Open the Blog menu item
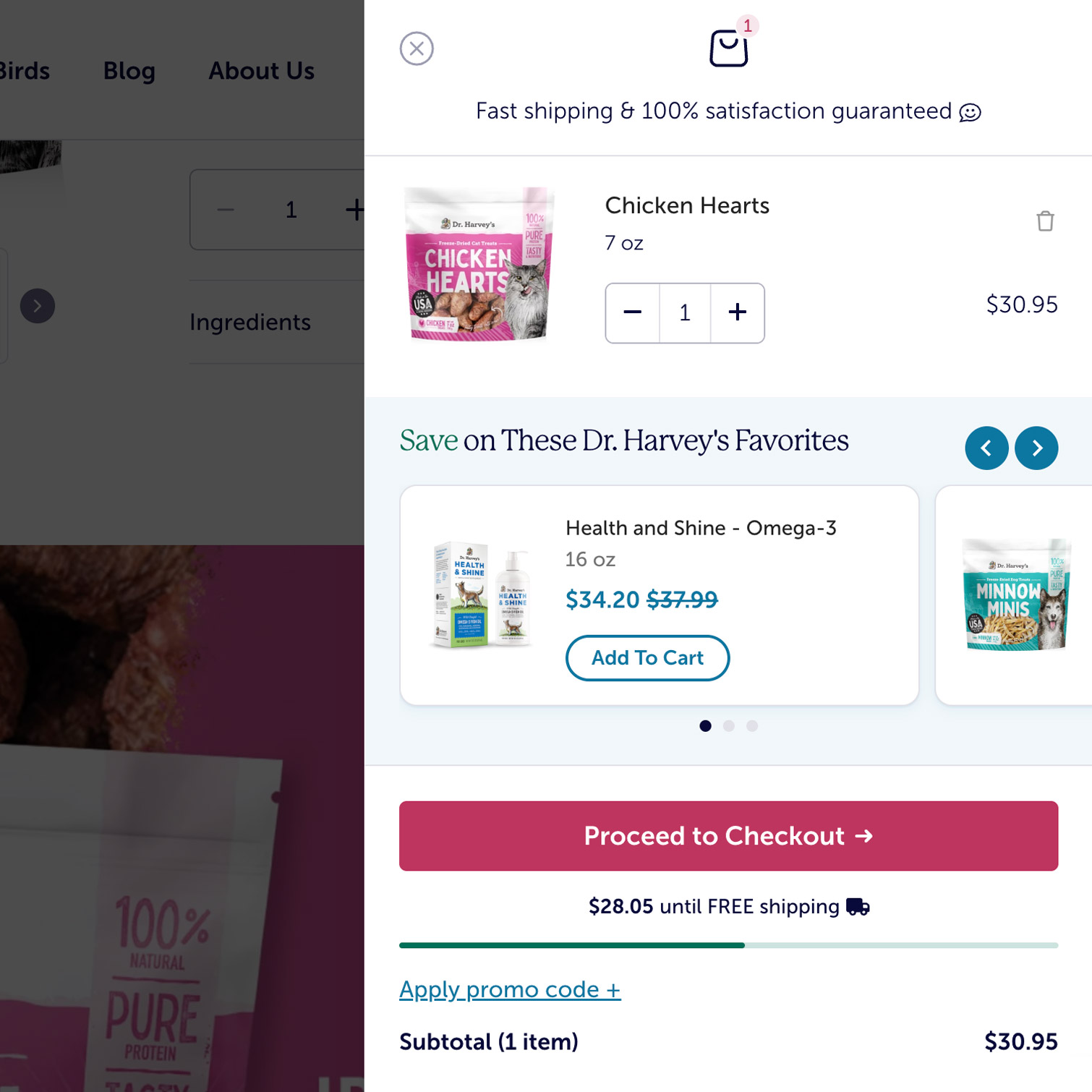Image resolution: width=1092 pixels, height=1092 pixels. 129,71
